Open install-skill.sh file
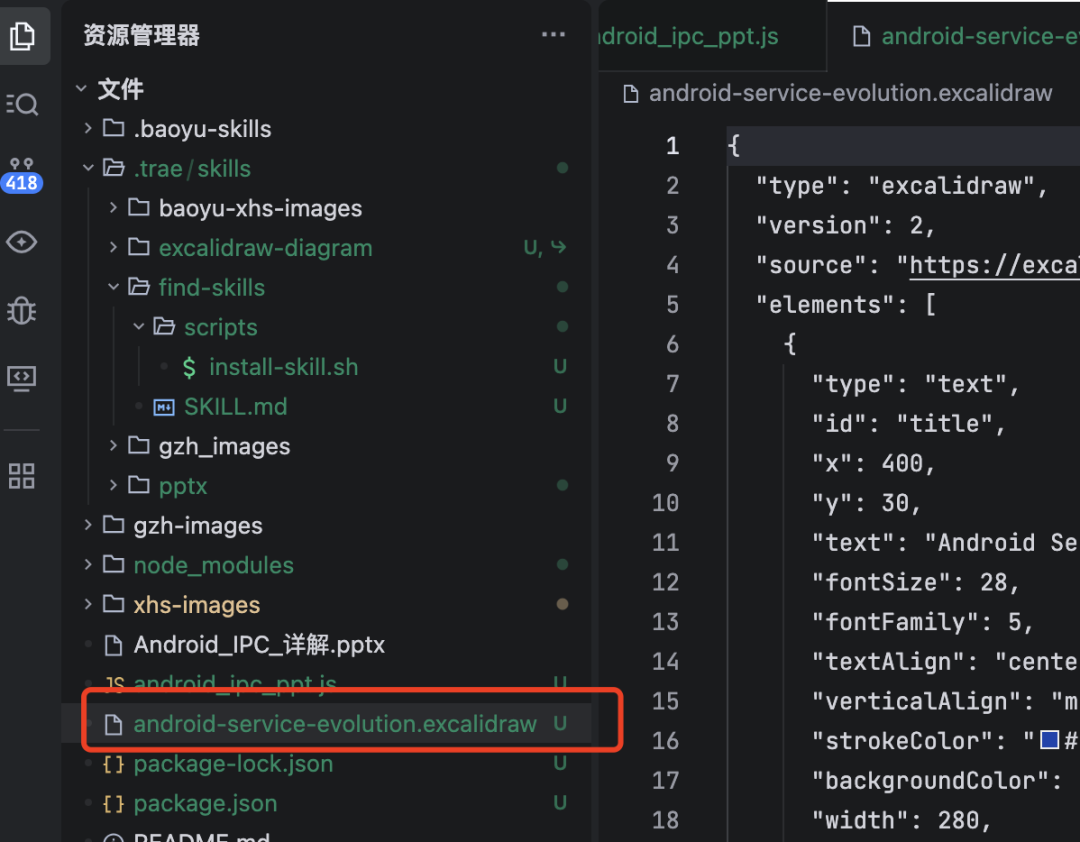 point(284,367)
